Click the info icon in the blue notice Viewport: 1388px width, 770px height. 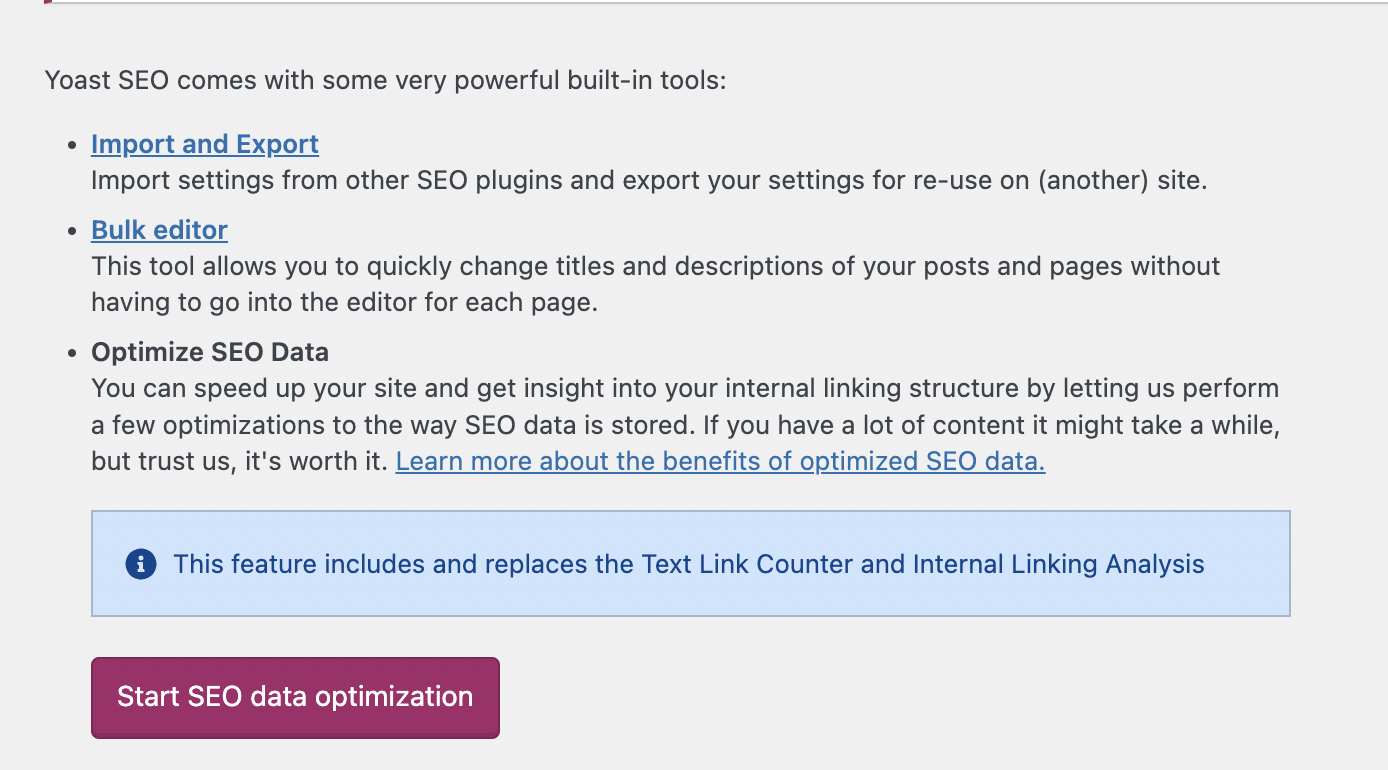pos(141,564)
